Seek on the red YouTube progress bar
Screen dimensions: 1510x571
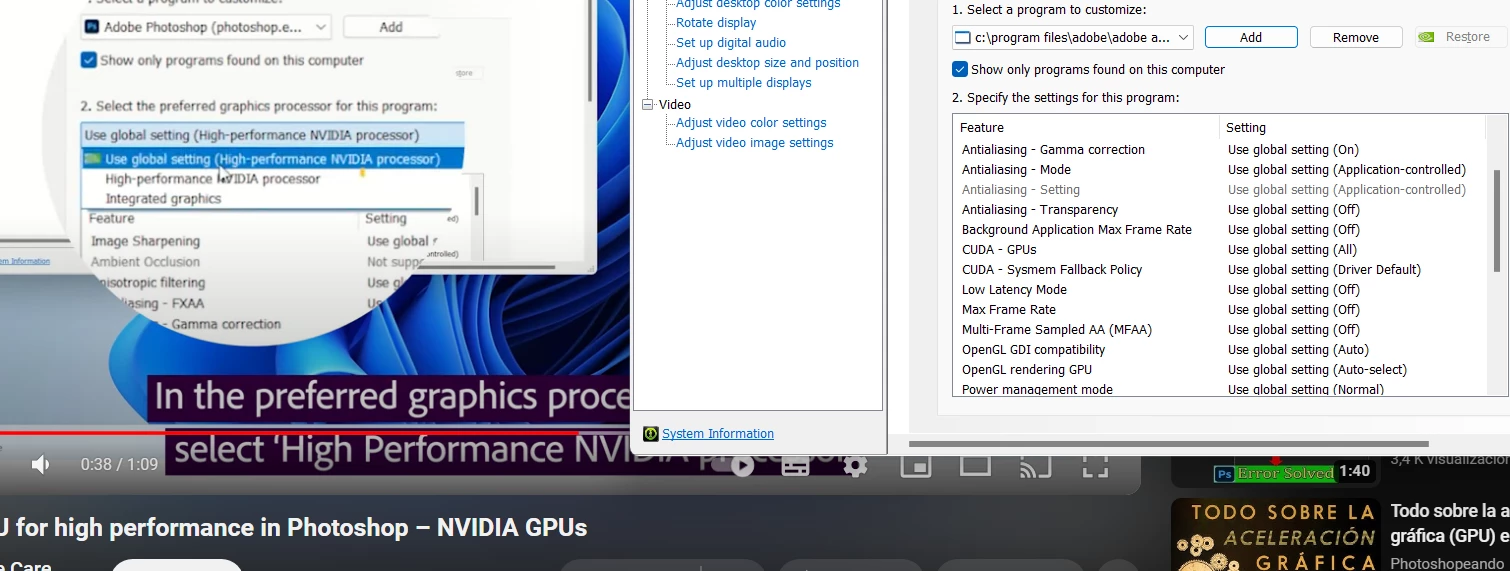coord(290,433)
